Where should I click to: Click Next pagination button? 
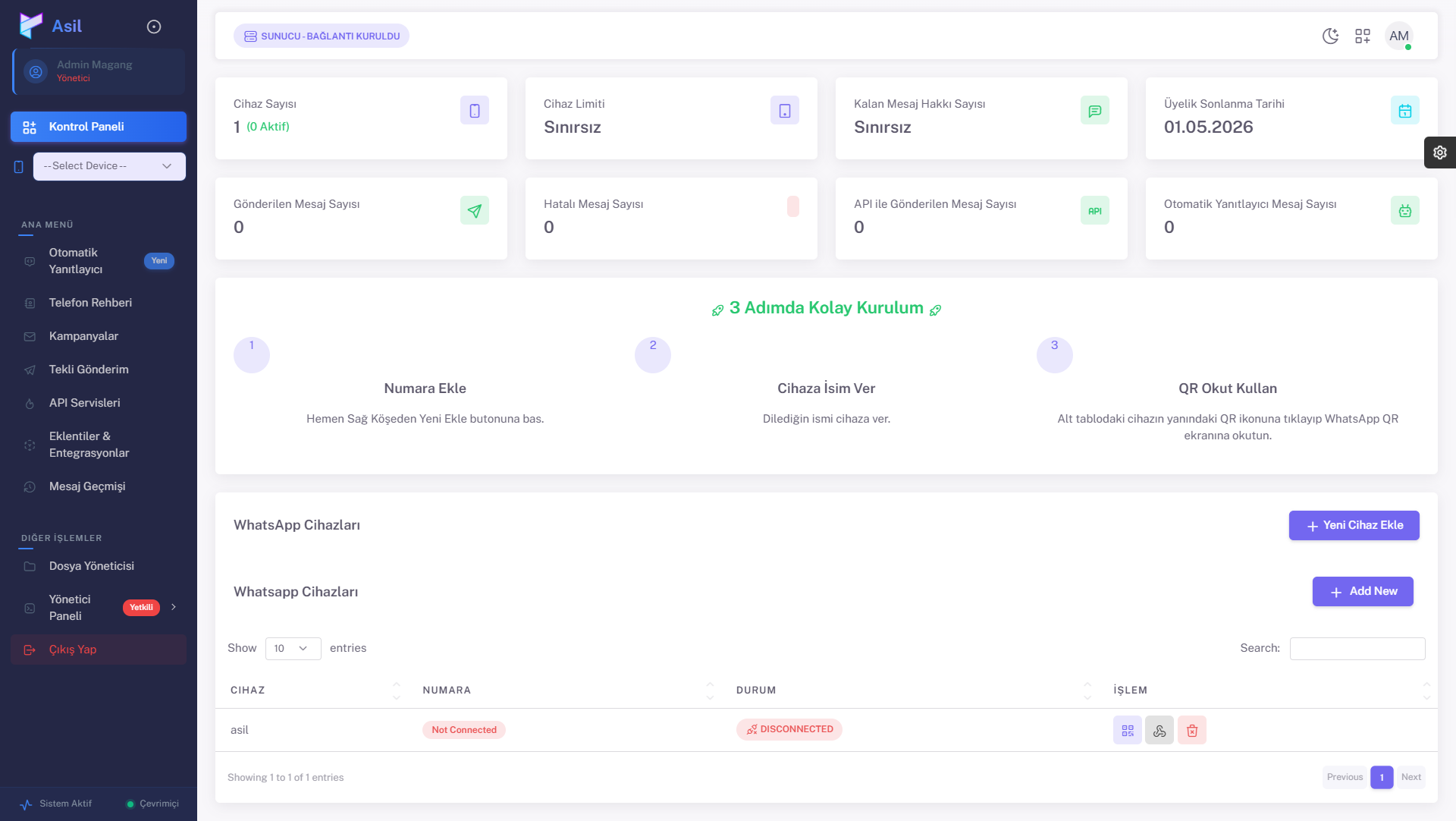coord(1411,777)
